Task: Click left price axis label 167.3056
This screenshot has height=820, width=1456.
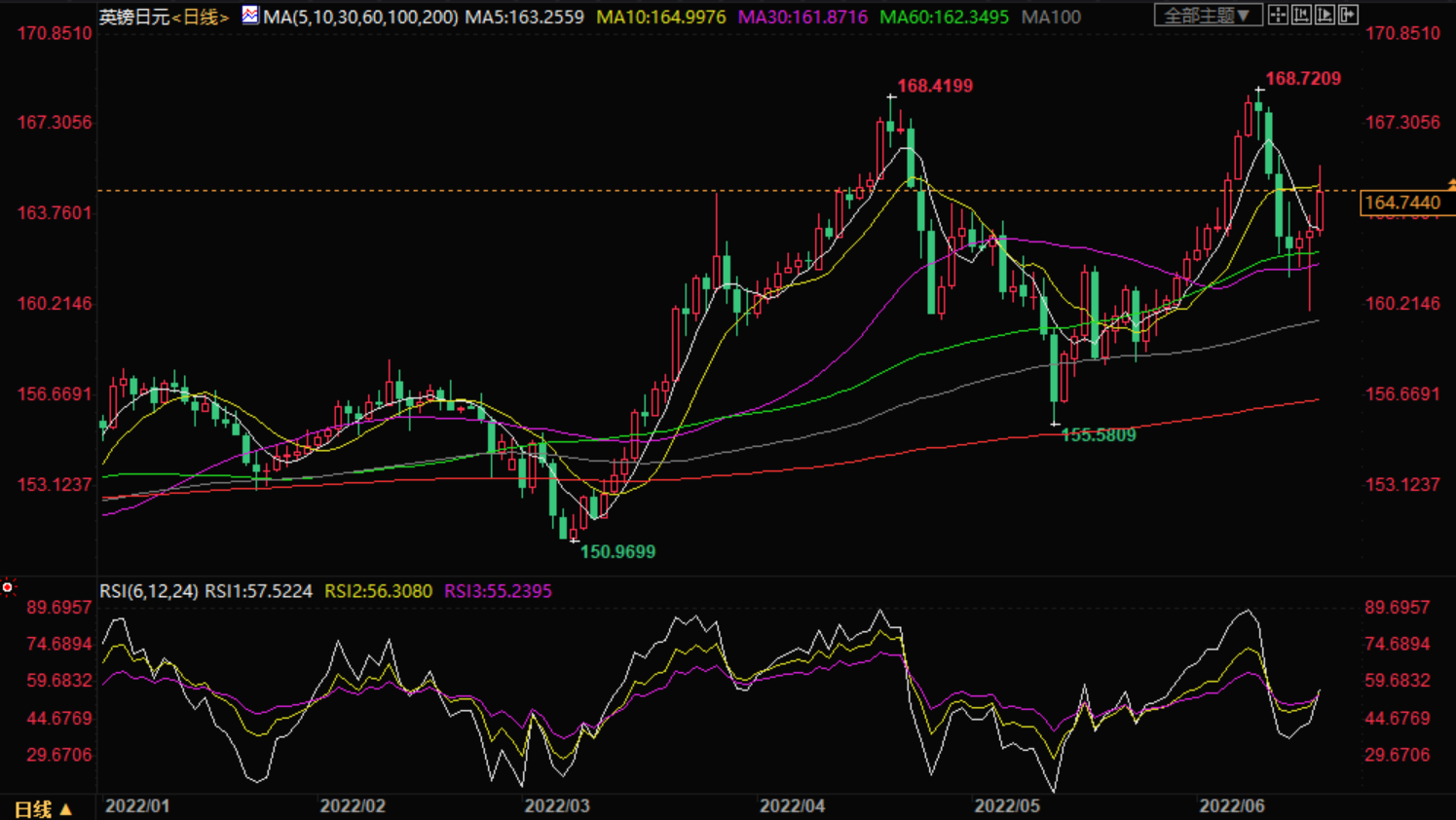Action: point(55,122)
